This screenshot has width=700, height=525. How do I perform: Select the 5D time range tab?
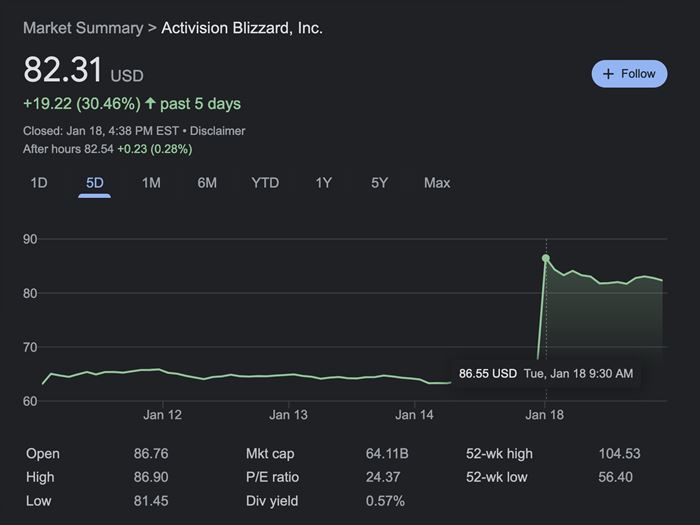95,183
